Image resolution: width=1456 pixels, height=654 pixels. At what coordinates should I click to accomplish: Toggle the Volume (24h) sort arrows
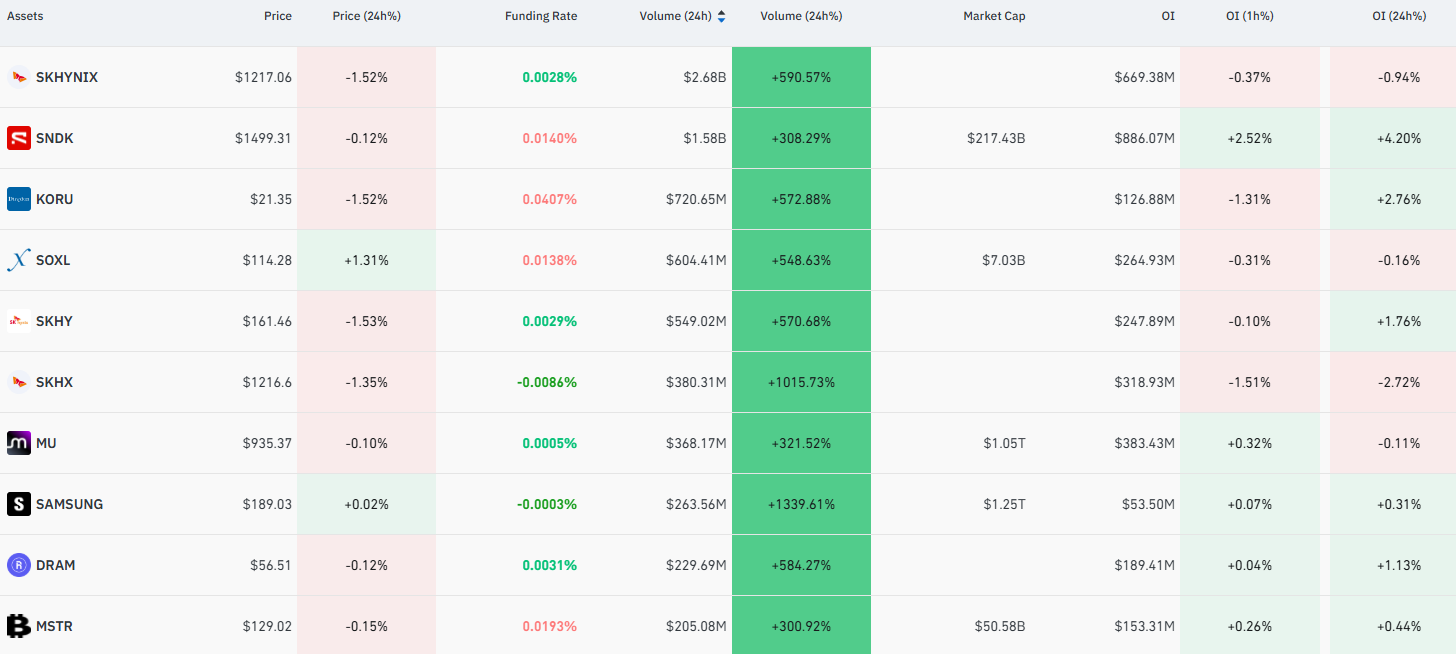[x=722, y=16]
